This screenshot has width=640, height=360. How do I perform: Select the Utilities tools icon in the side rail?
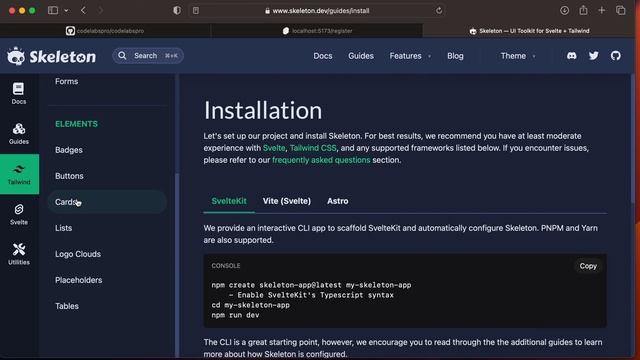[19, 249]
